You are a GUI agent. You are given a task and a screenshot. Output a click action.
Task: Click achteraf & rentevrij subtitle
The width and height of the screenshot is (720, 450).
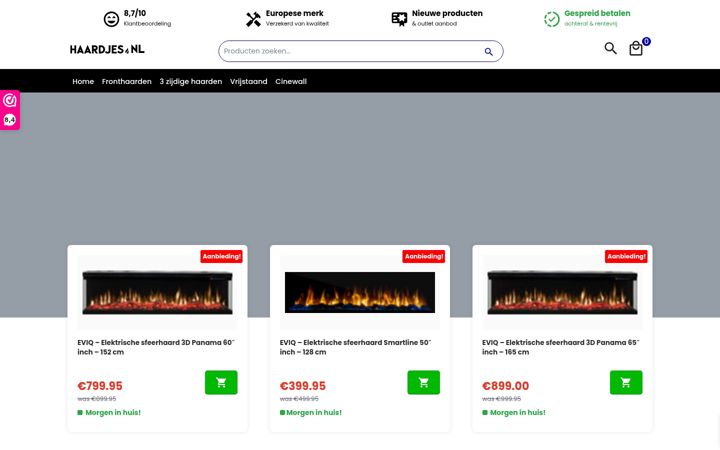pyautogui.click(x=591, y=23)
